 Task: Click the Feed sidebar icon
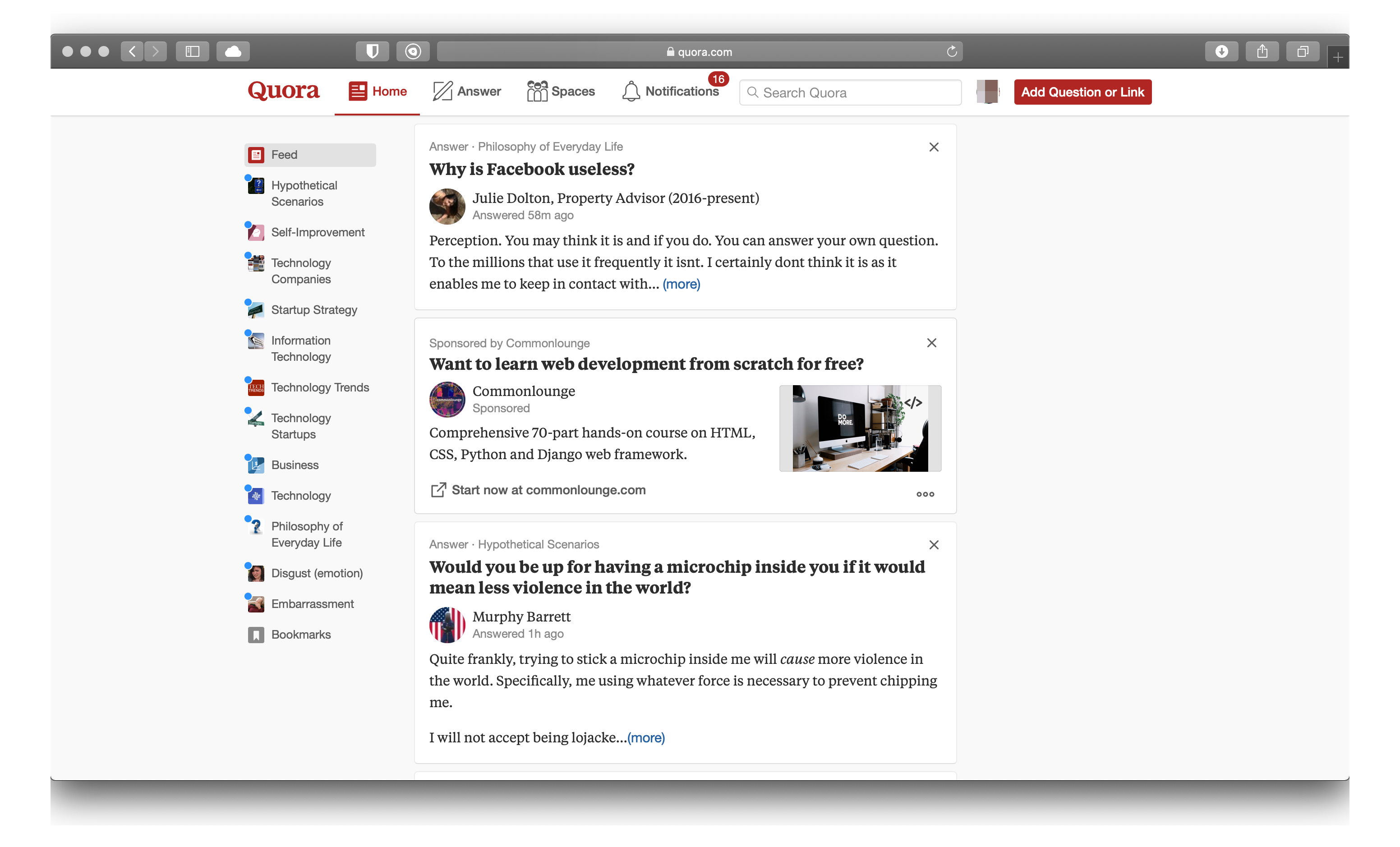point(256,155)
